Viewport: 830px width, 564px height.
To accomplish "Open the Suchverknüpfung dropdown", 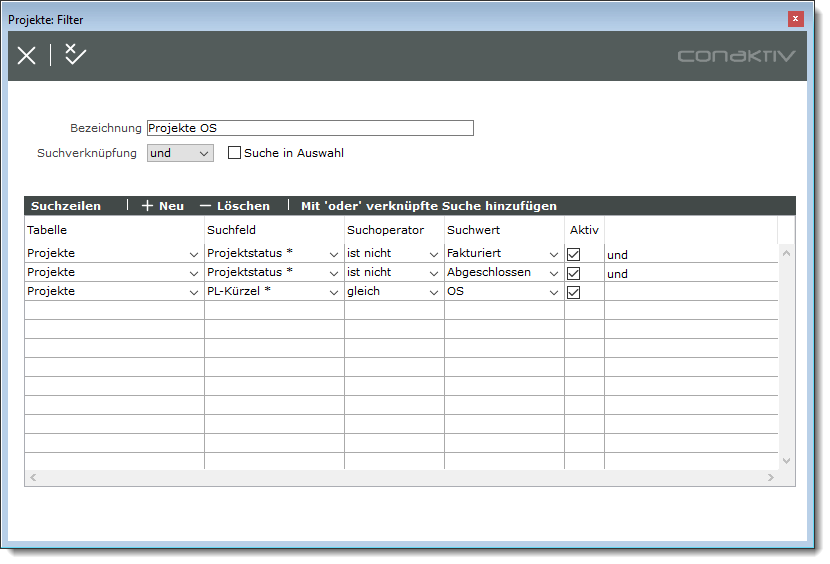I will (x=203, y=154).
